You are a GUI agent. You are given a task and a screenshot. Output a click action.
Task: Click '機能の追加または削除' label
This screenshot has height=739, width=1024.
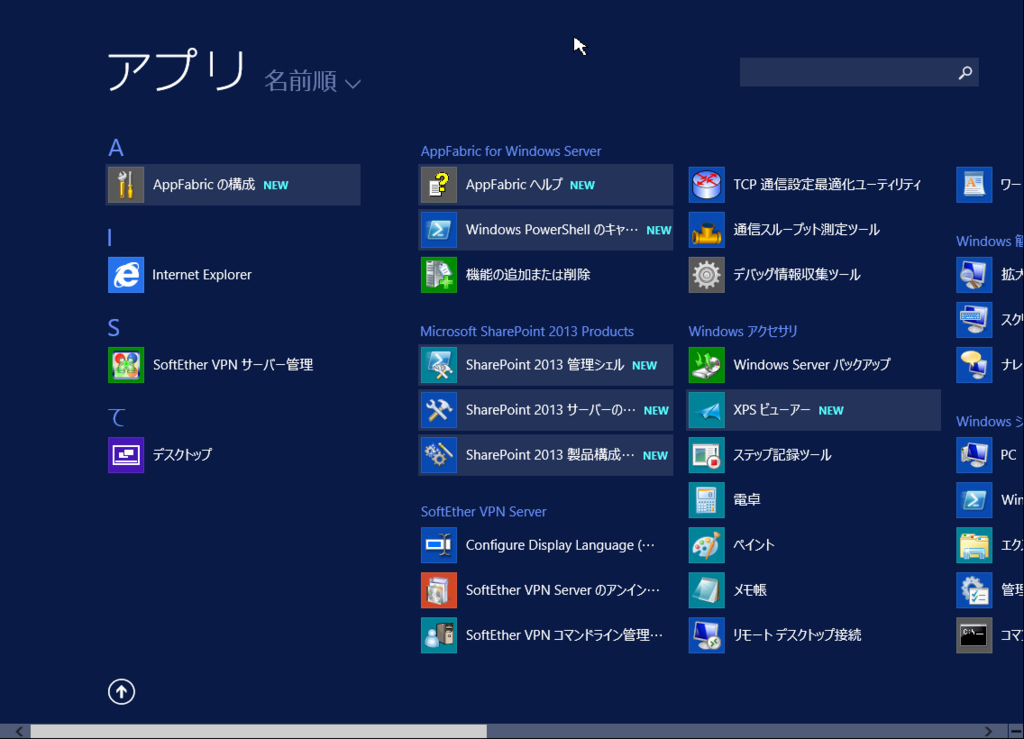coord(528,275)
